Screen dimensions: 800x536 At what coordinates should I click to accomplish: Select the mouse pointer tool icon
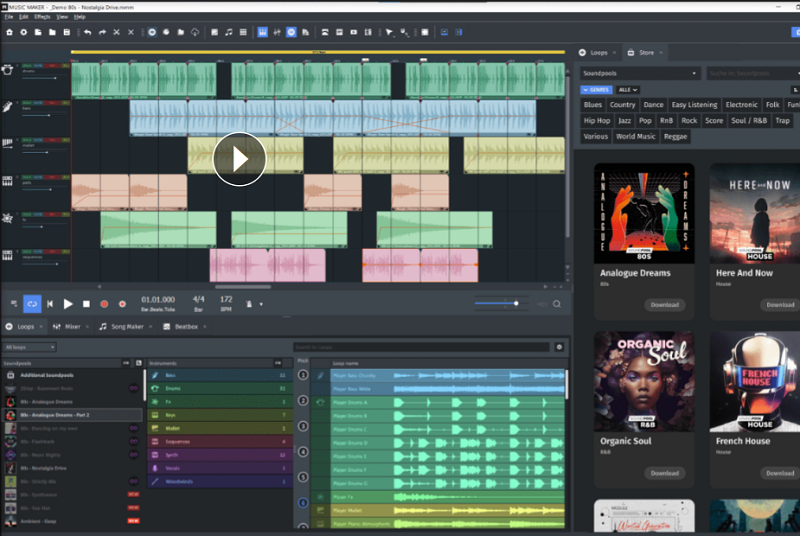point(389,32)
